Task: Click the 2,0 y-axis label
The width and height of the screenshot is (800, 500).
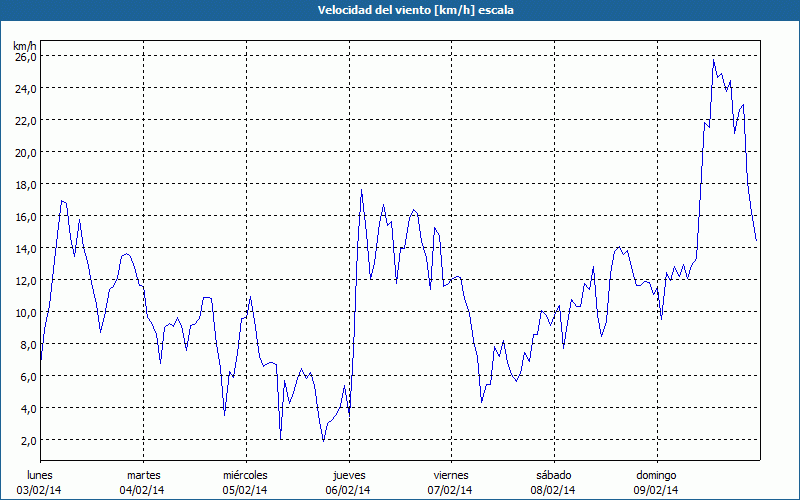Action: click(x=28, y=441)
